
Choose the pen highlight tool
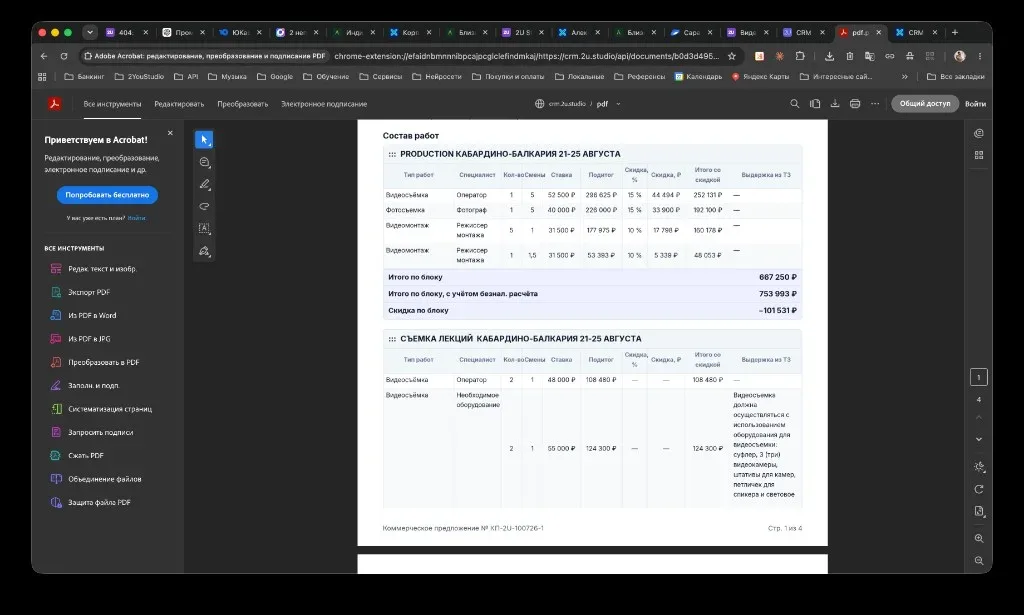[204, 184]
